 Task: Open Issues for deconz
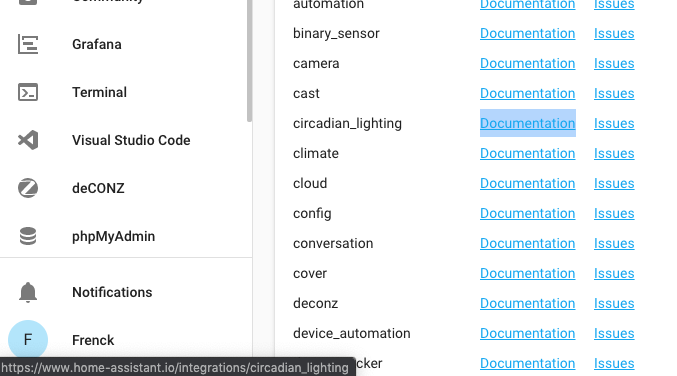coord(614,303)
